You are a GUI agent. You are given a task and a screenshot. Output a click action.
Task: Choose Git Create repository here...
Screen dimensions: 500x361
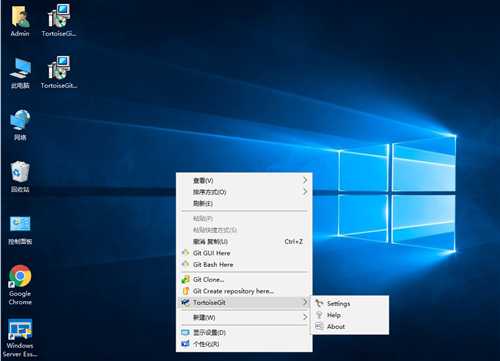tap(244, 291)
